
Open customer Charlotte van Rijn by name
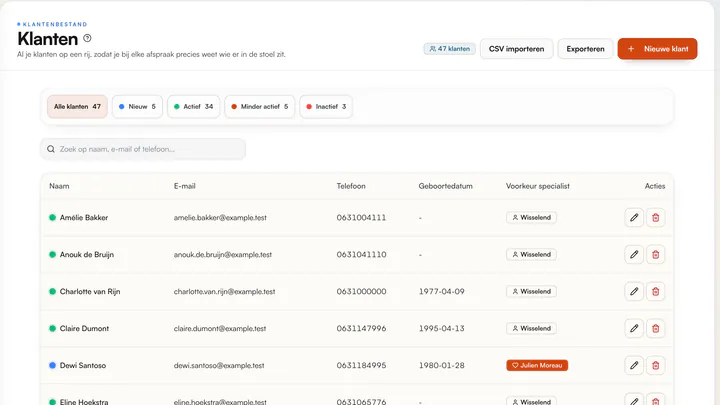(x=90, y=292)
